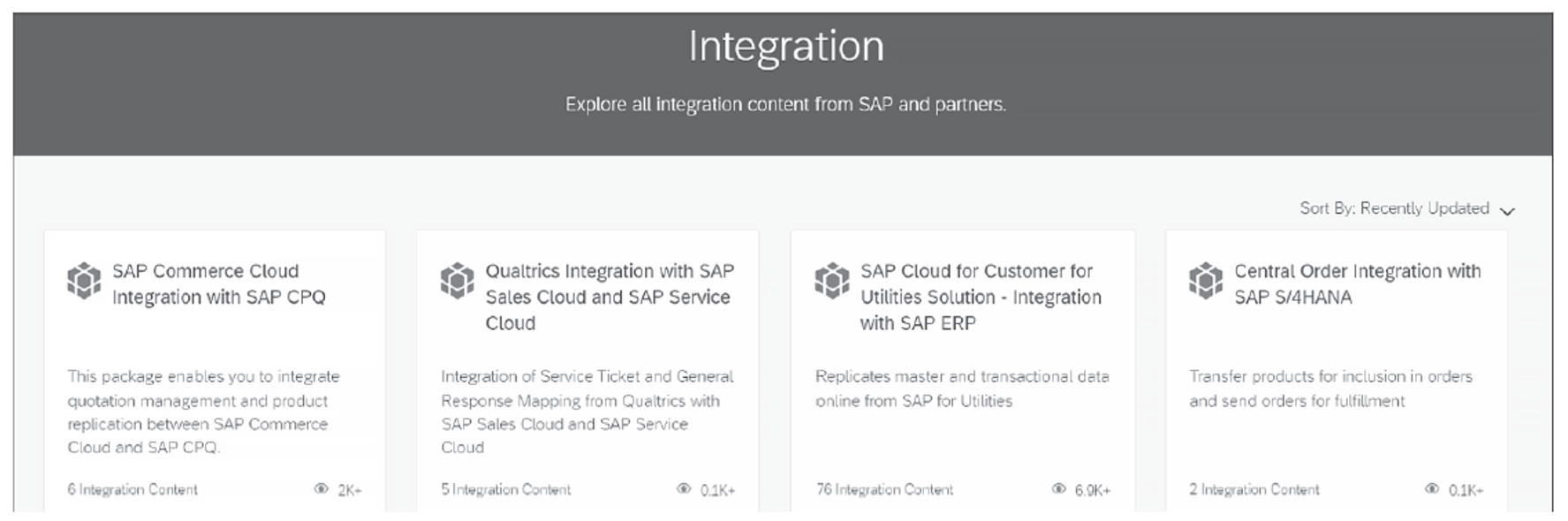Click the Integration page heading
1568x521 pixels.
(x=786, y=46)
